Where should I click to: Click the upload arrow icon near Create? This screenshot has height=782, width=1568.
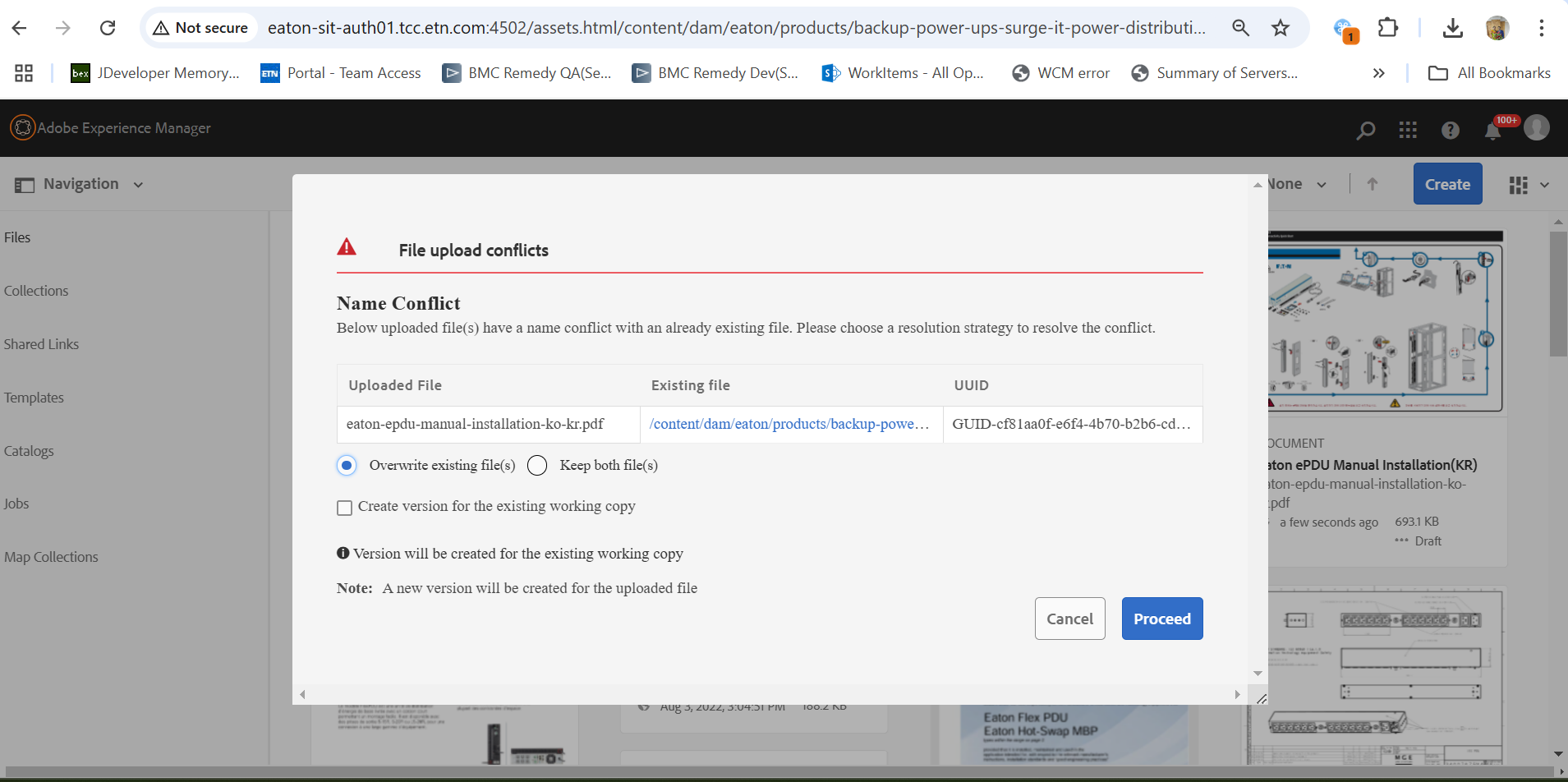tap(1372, 183)
